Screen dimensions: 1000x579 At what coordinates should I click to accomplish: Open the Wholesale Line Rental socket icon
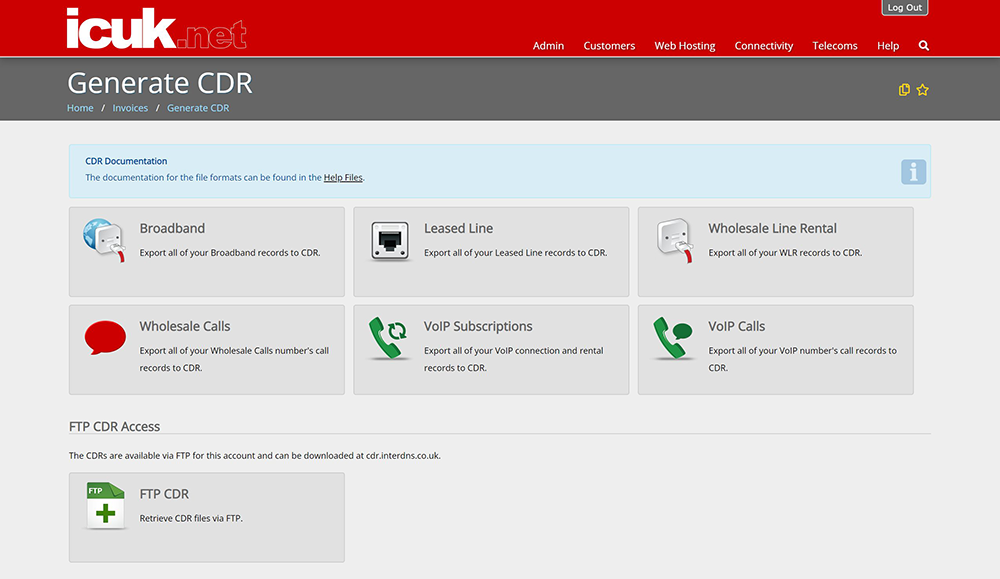point(674,240)
